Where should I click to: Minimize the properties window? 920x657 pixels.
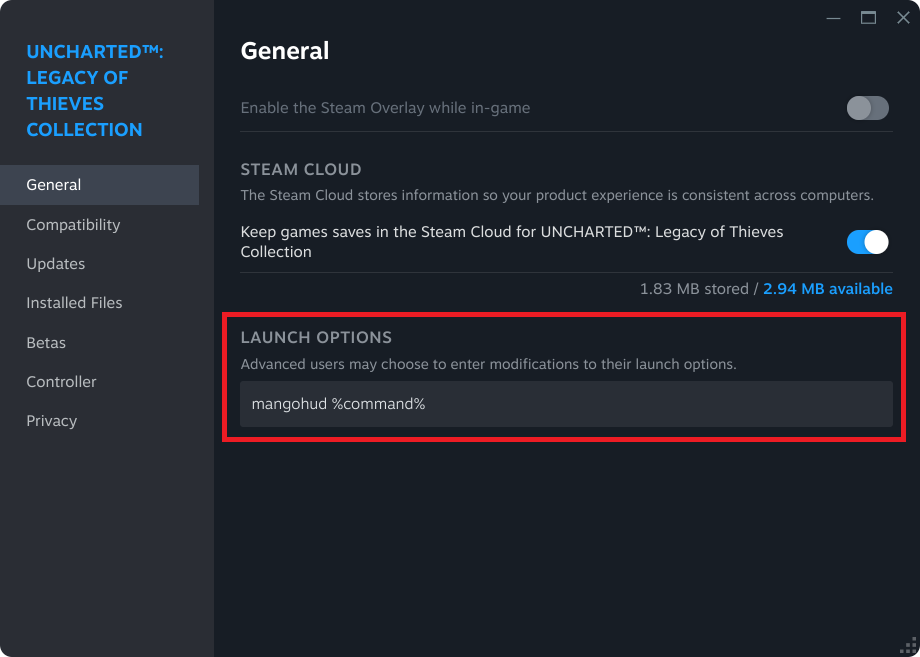[x=833, y=18]
